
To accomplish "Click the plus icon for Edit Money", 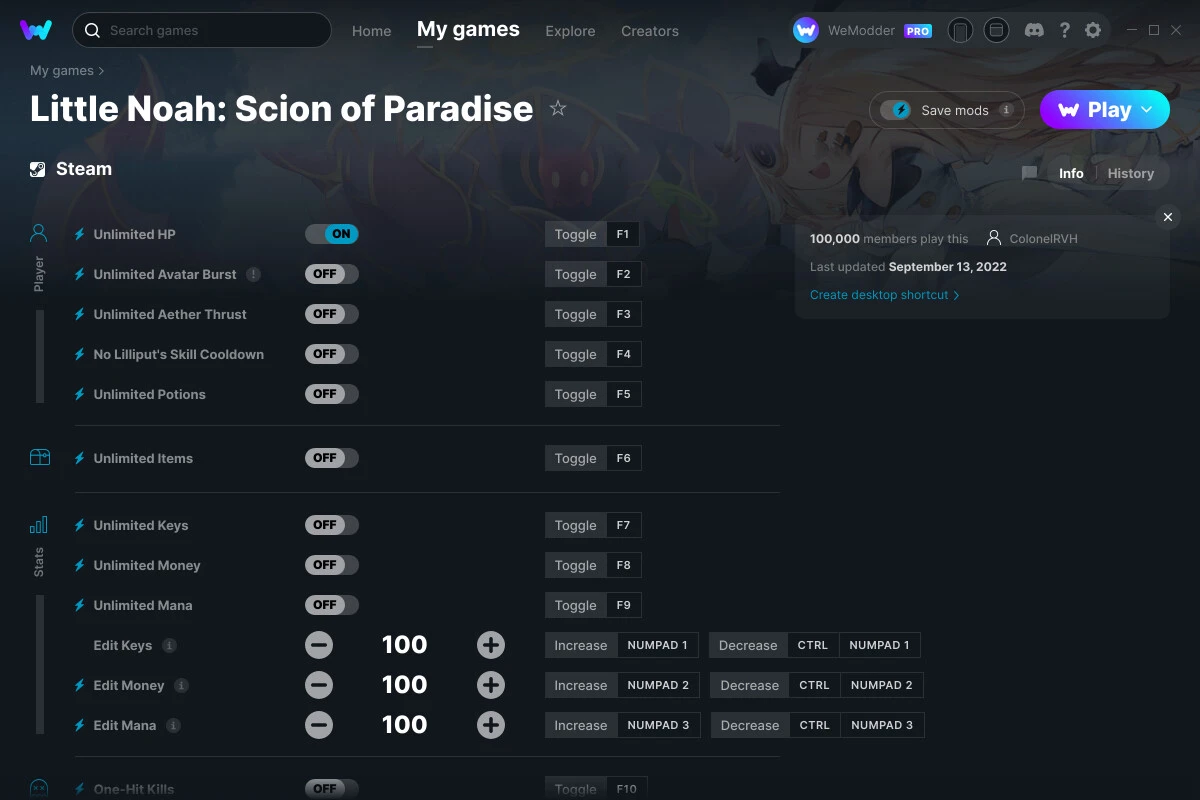I will pyautogui.click(x=490, y=685).
